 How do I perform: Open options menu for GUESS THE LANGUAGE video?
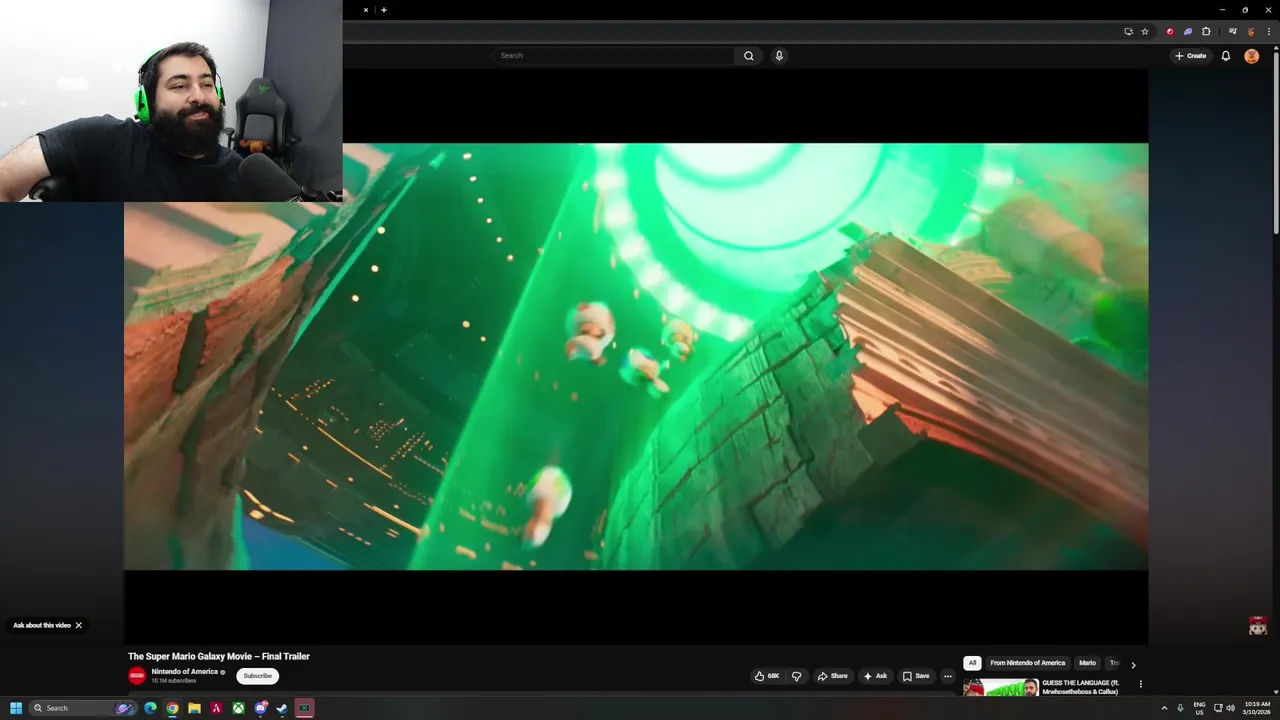click(x=1140, y=684)
